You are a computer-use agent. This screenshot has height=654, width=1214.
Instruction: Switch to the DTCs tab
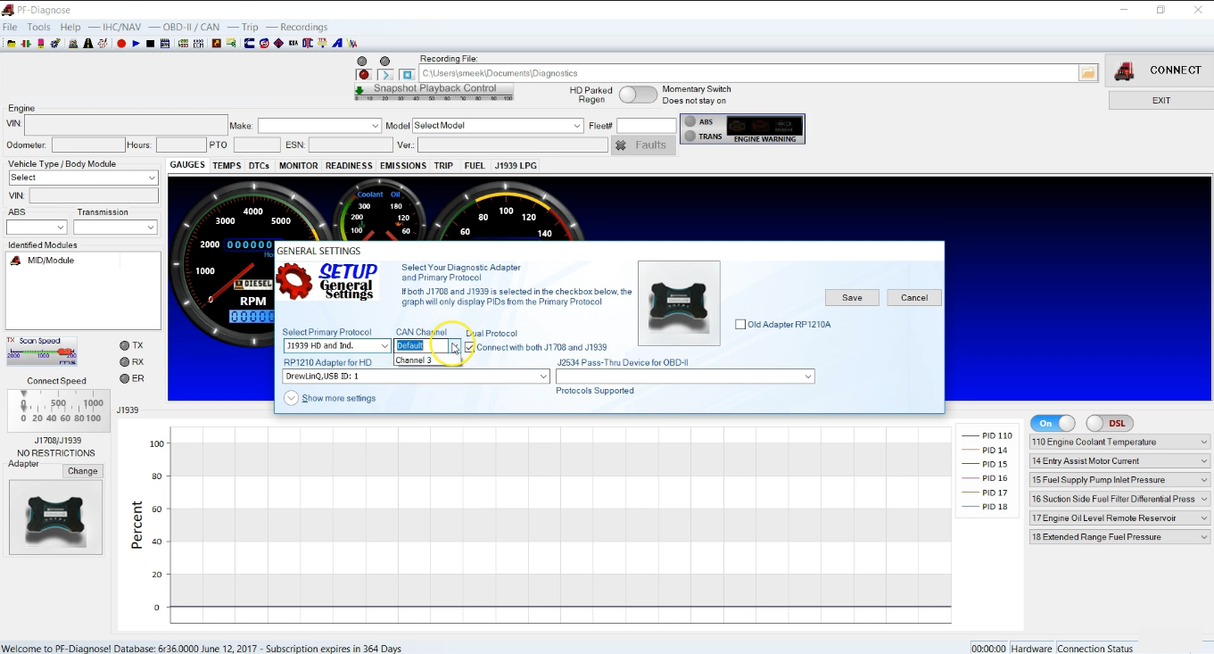coord(259,166)
